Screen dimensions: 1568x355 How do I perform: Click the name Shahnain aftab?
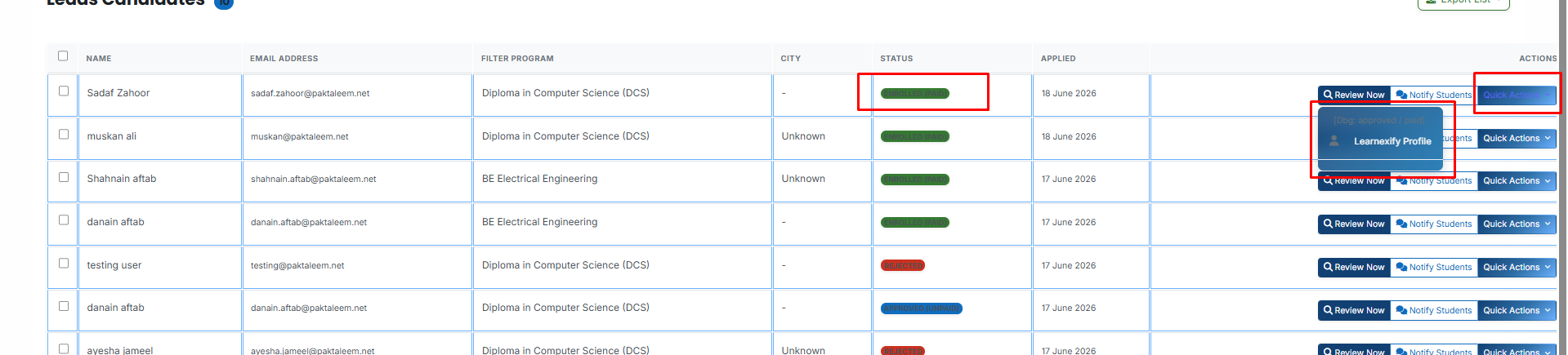(122, 179)
